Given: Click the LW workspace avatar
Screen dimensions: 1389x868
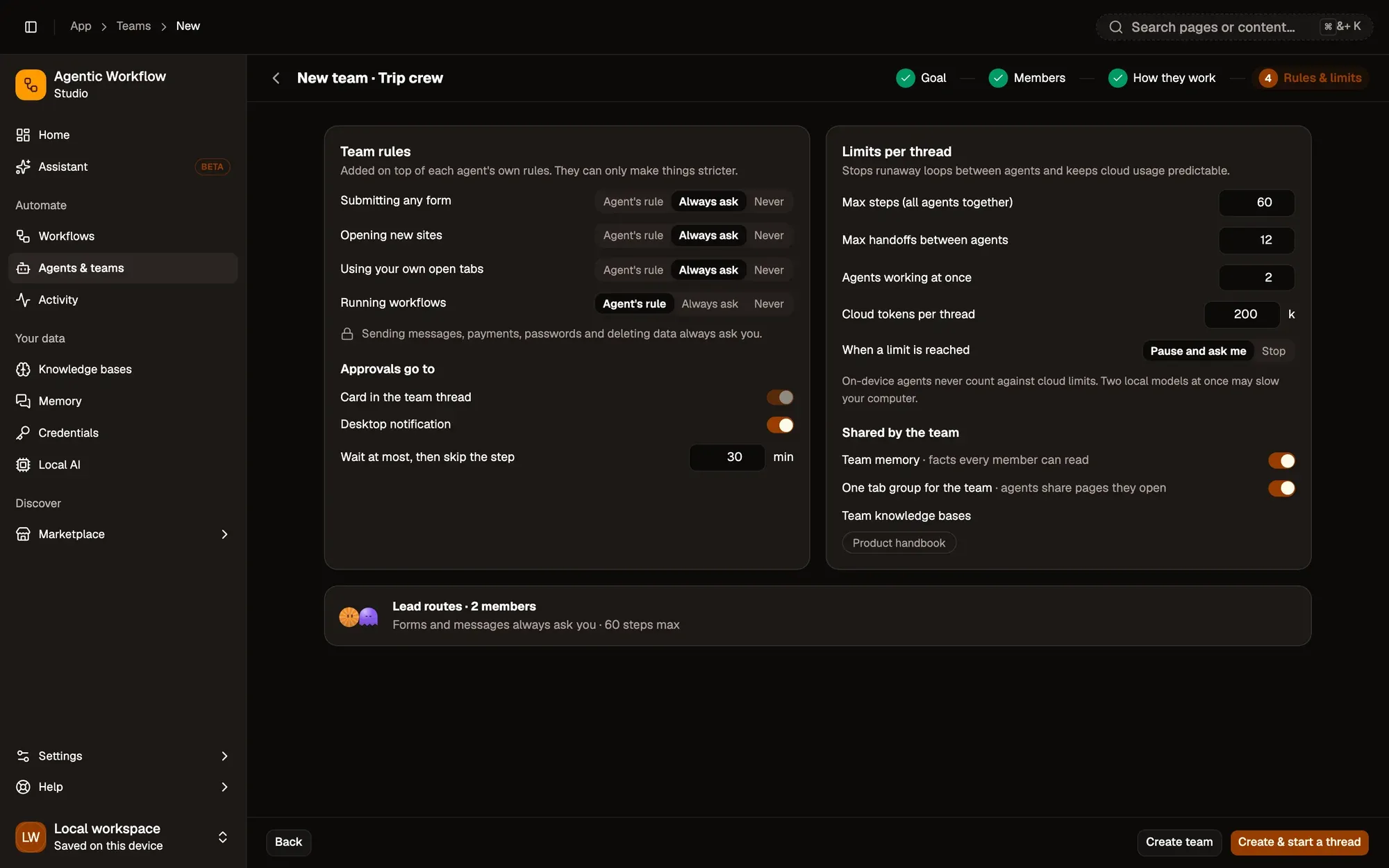Looking at the screenshot, I should tap(31, 837).
